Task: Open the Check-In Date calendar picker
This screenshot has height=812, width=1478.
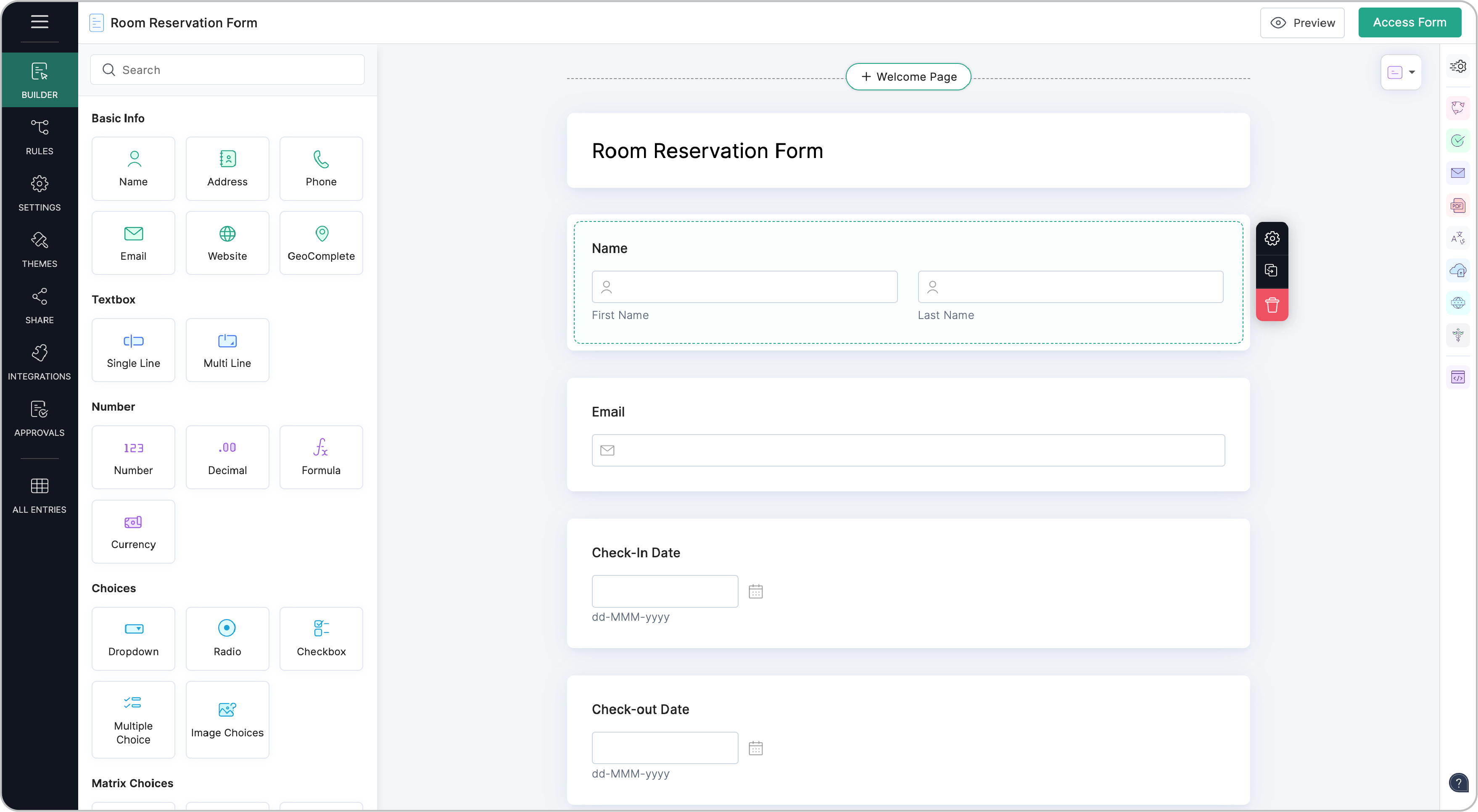Action: 755,591
